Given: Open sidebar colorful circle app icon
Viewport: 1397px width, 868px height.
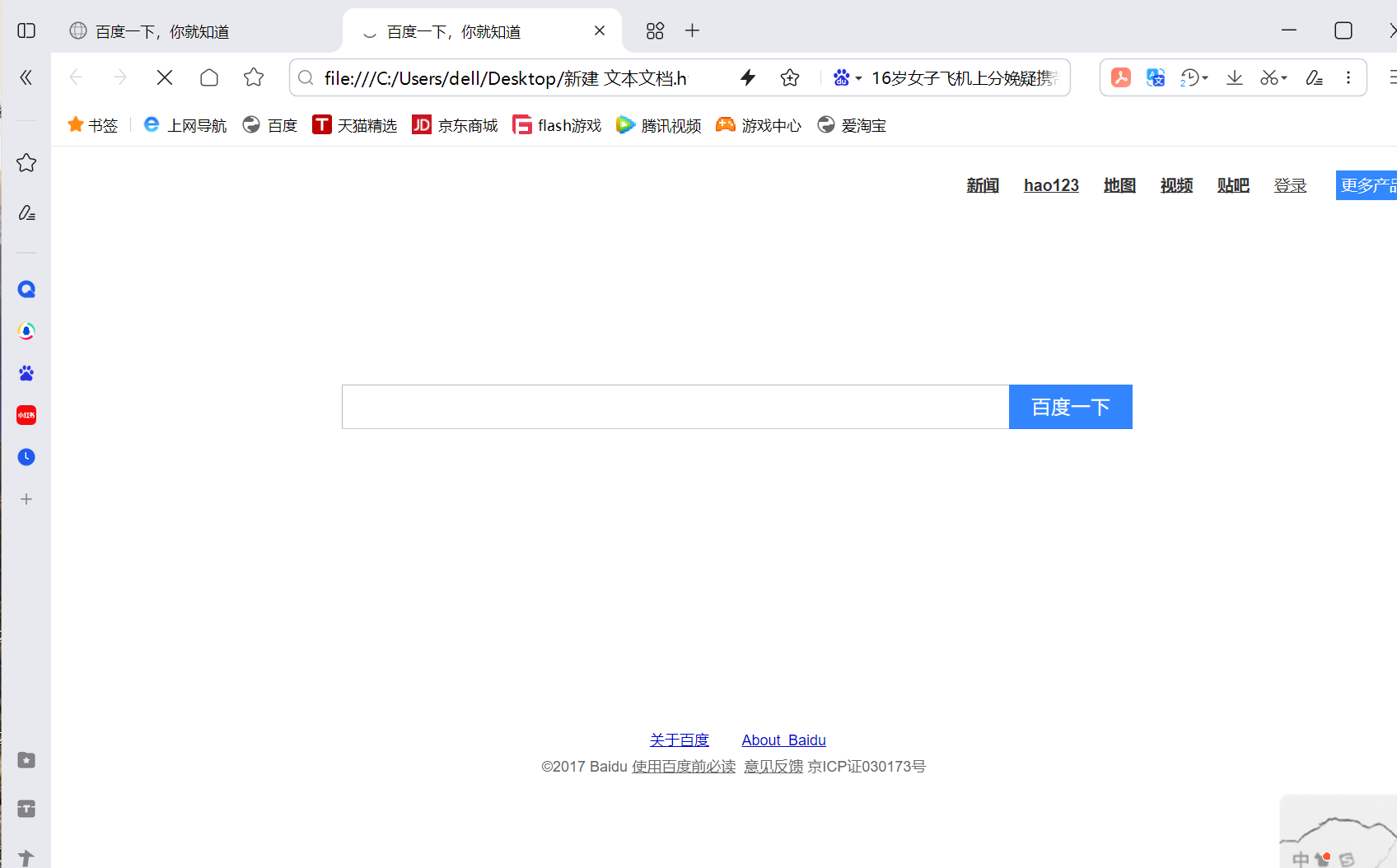Looking at the screenshot, I should point(26,331).
